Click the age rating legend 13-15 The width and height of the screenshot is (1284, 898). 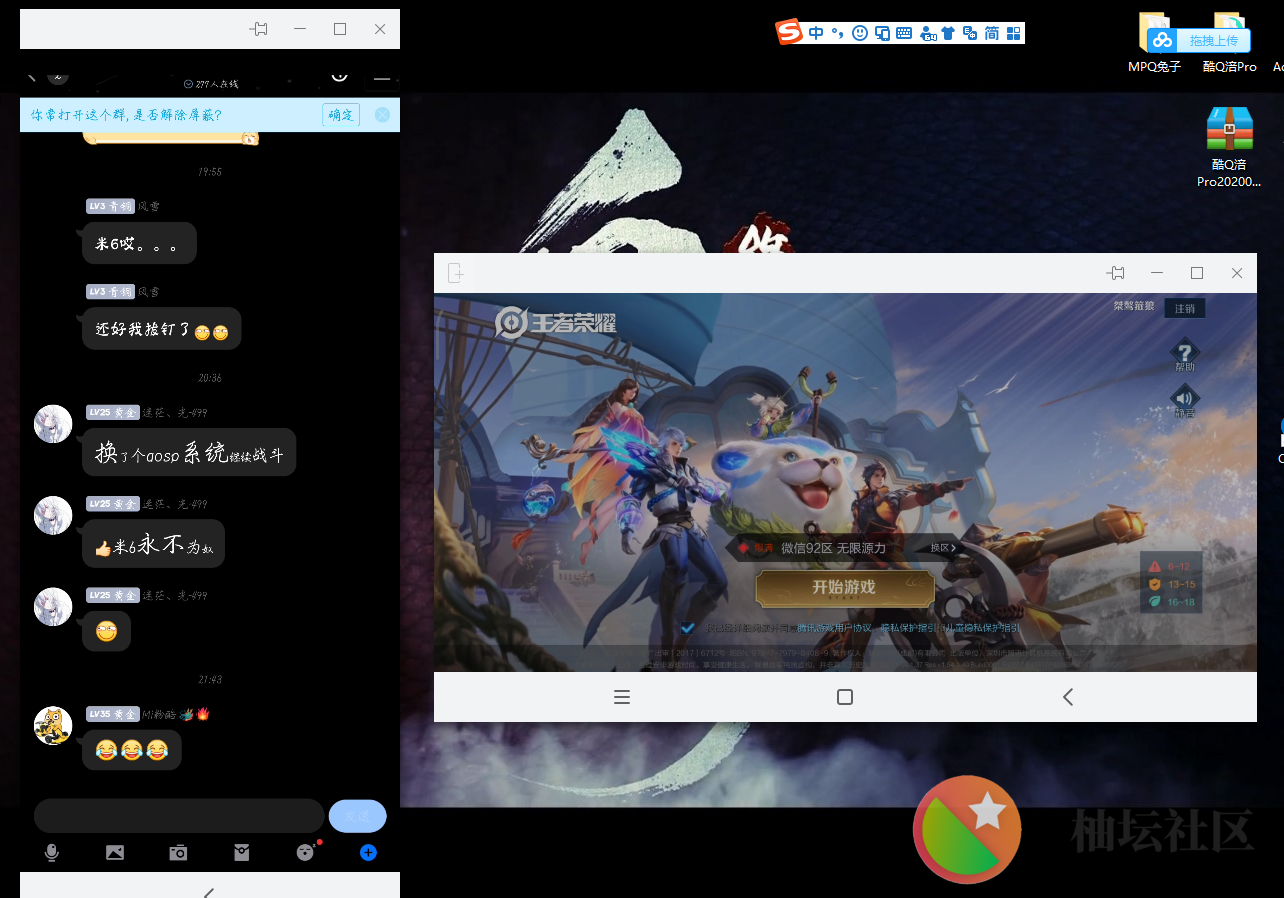(x=1171, y=584)
